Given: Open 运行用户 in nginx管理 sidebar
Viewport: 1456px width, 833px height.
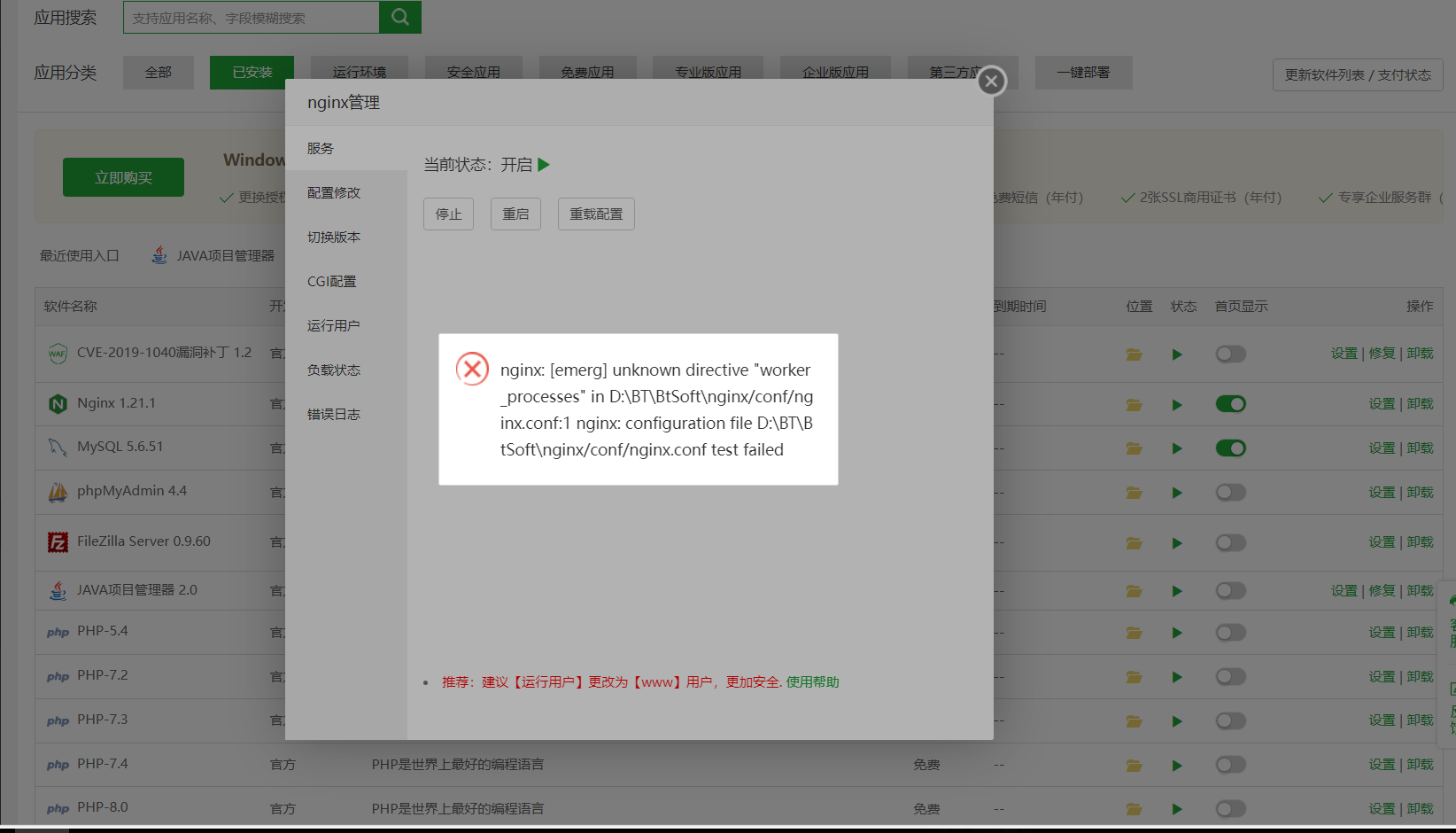Looking at the screenshot, I should point(346,325).
